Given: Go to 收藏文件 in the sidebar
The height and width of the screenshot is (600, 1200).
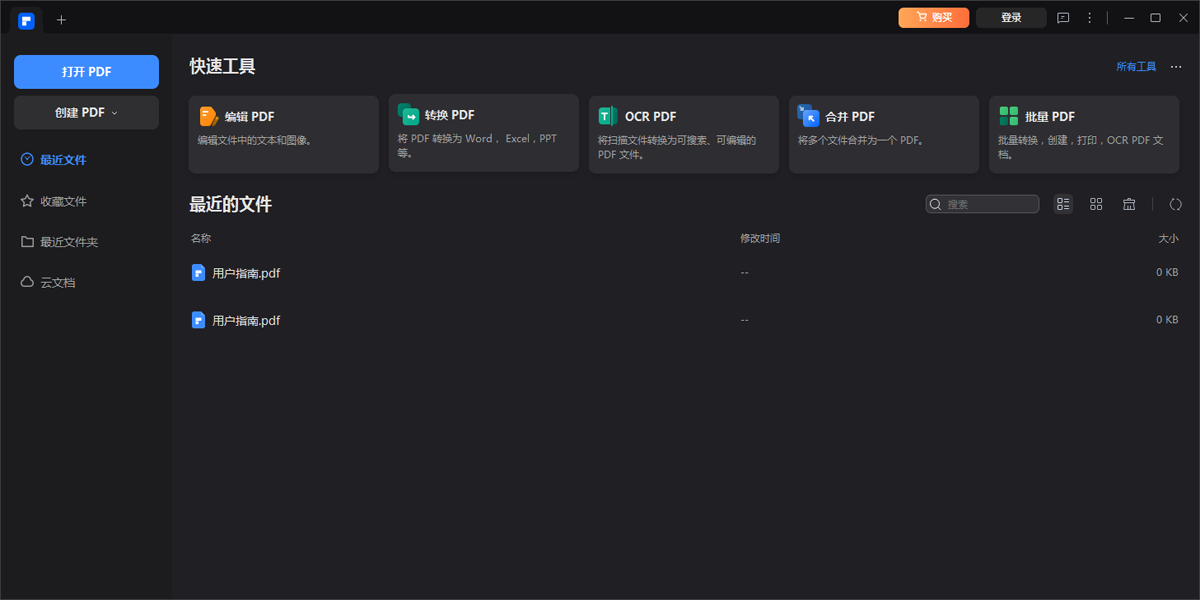Looking at the screenshot, I should 63,201.
